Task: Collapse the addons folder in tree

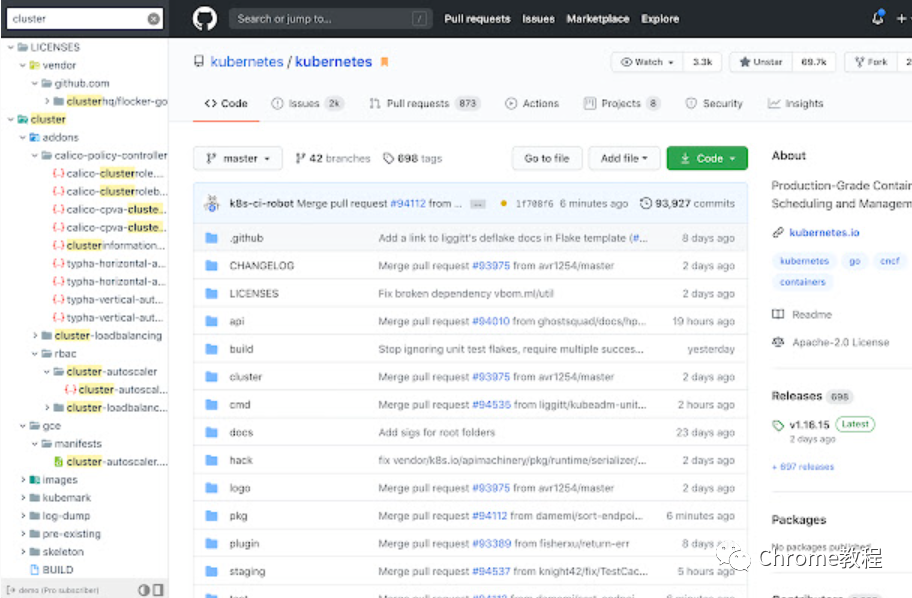Action: 23,137
